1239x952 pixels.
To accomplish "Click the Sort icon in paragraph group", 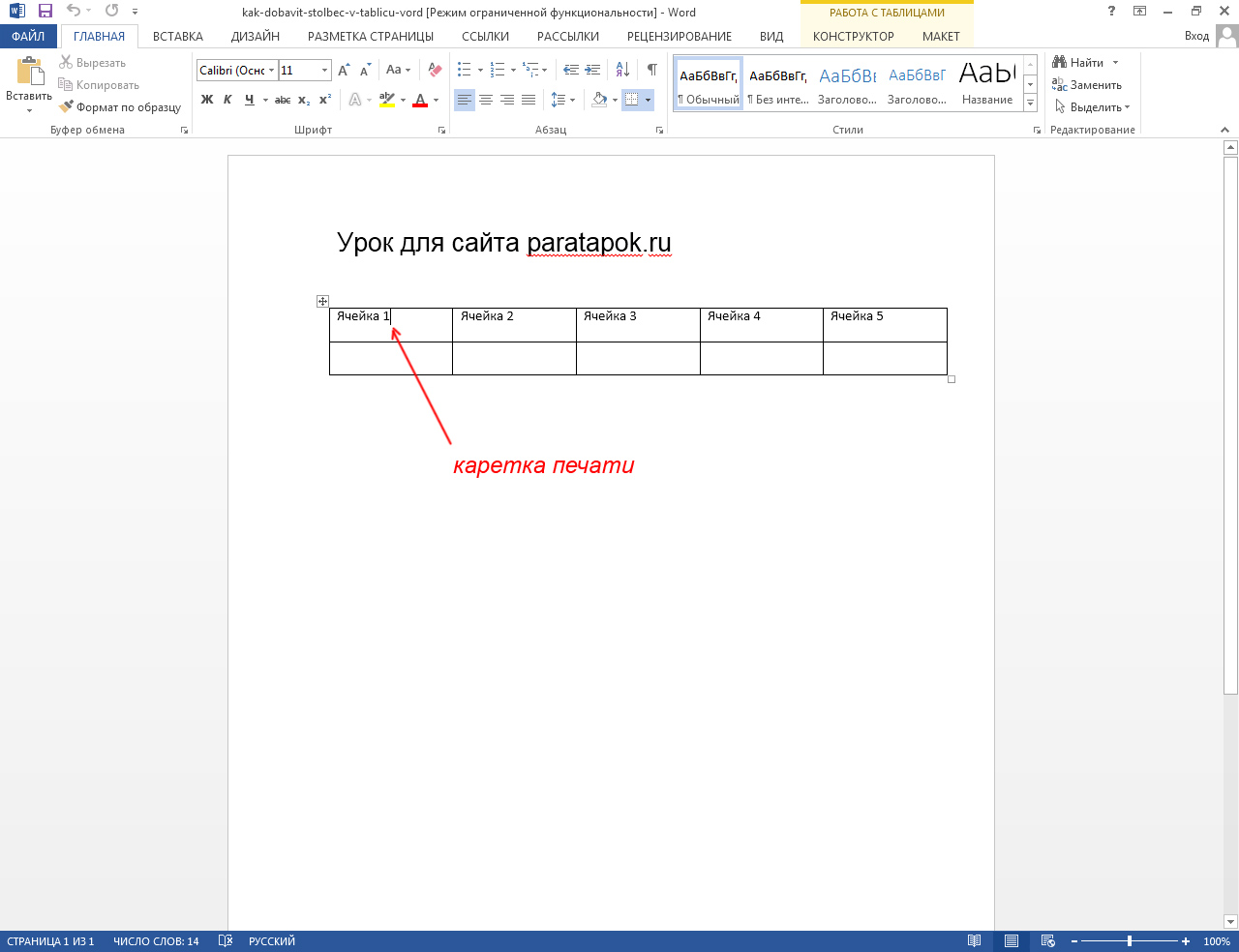I will coord(622,70).
